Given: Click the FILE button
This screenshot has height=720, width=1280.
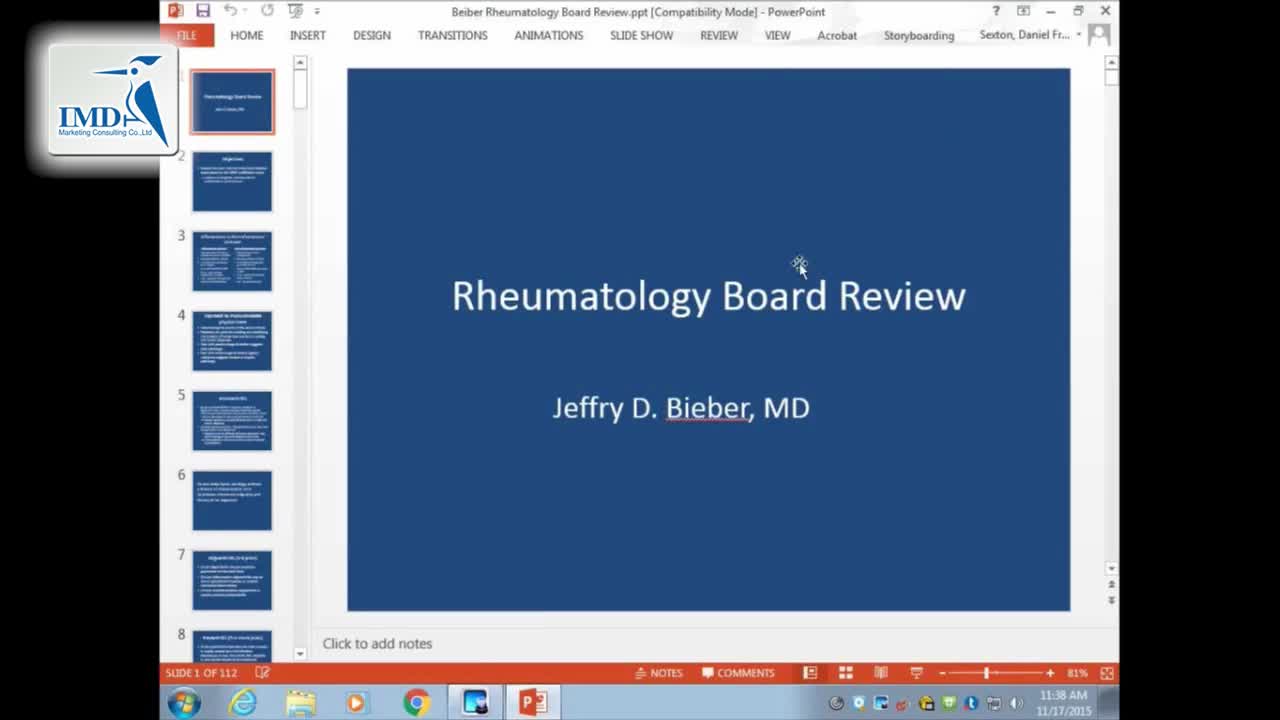Looking at the screenshot, I should [x=186, y=35].
